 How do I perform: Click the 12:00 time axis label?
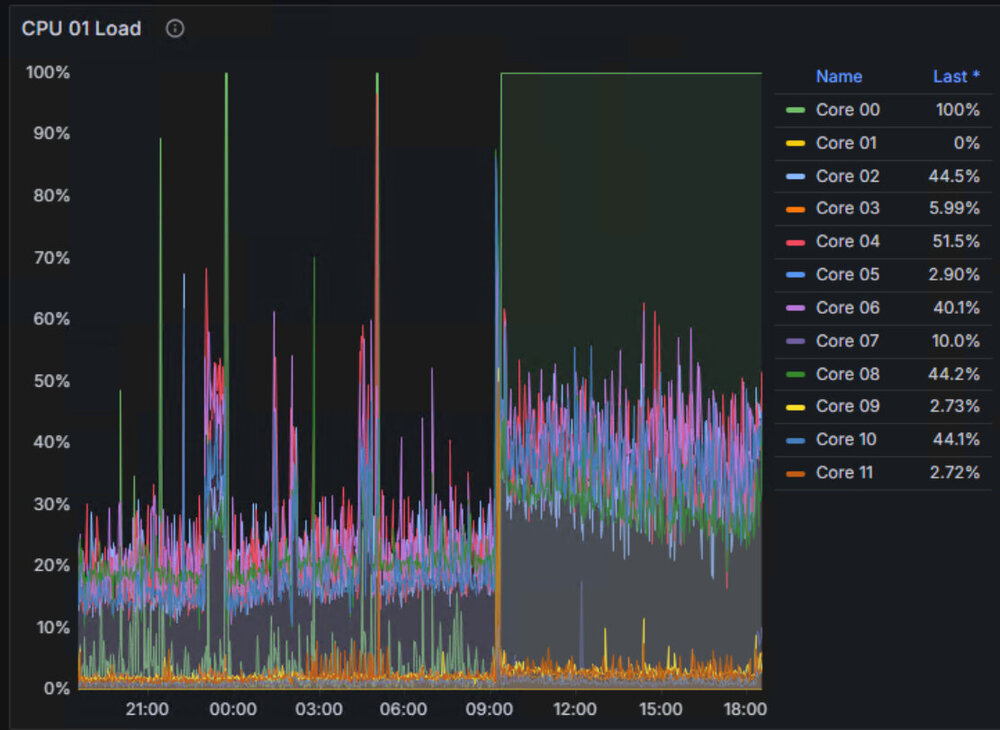point(575,709)
